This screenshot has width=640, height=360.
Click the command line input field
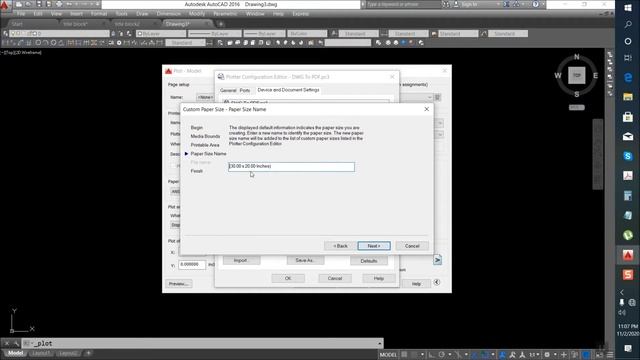pos(202,343)
